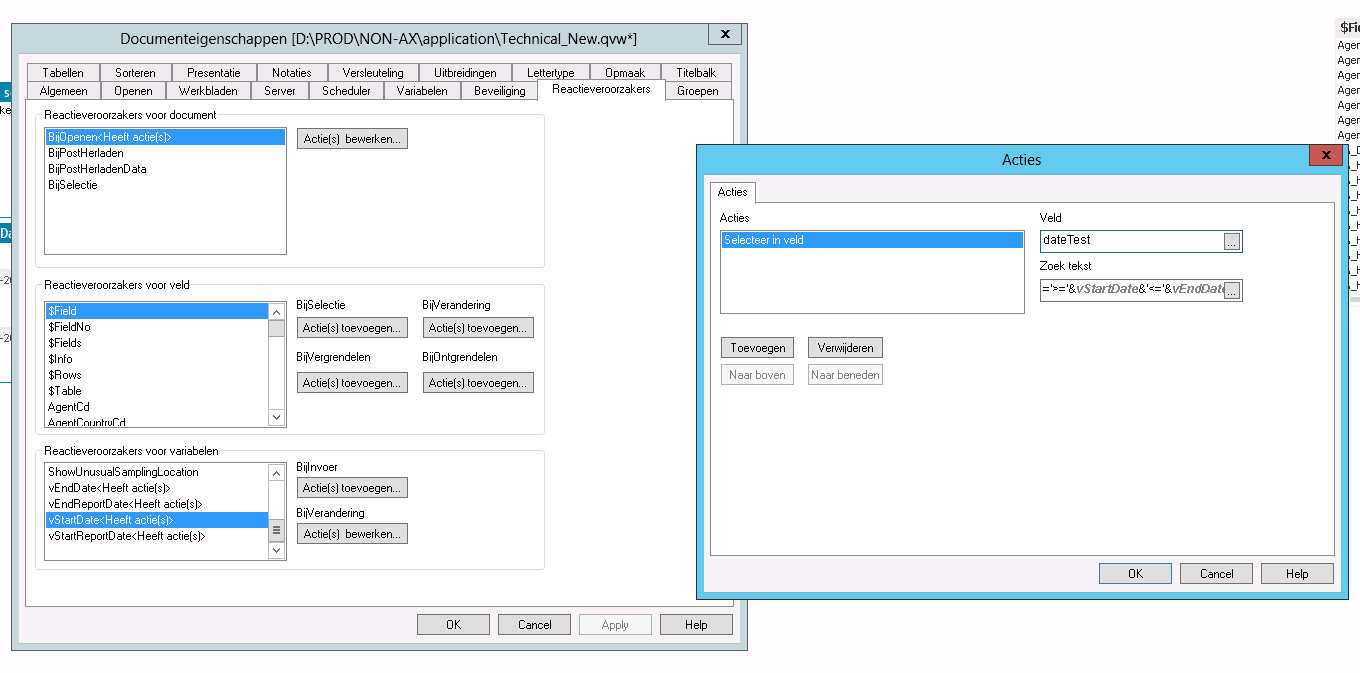Screen dimensions: 1360x673
Task: Click OK in Acties dialog
Action: coord(1135,574)
